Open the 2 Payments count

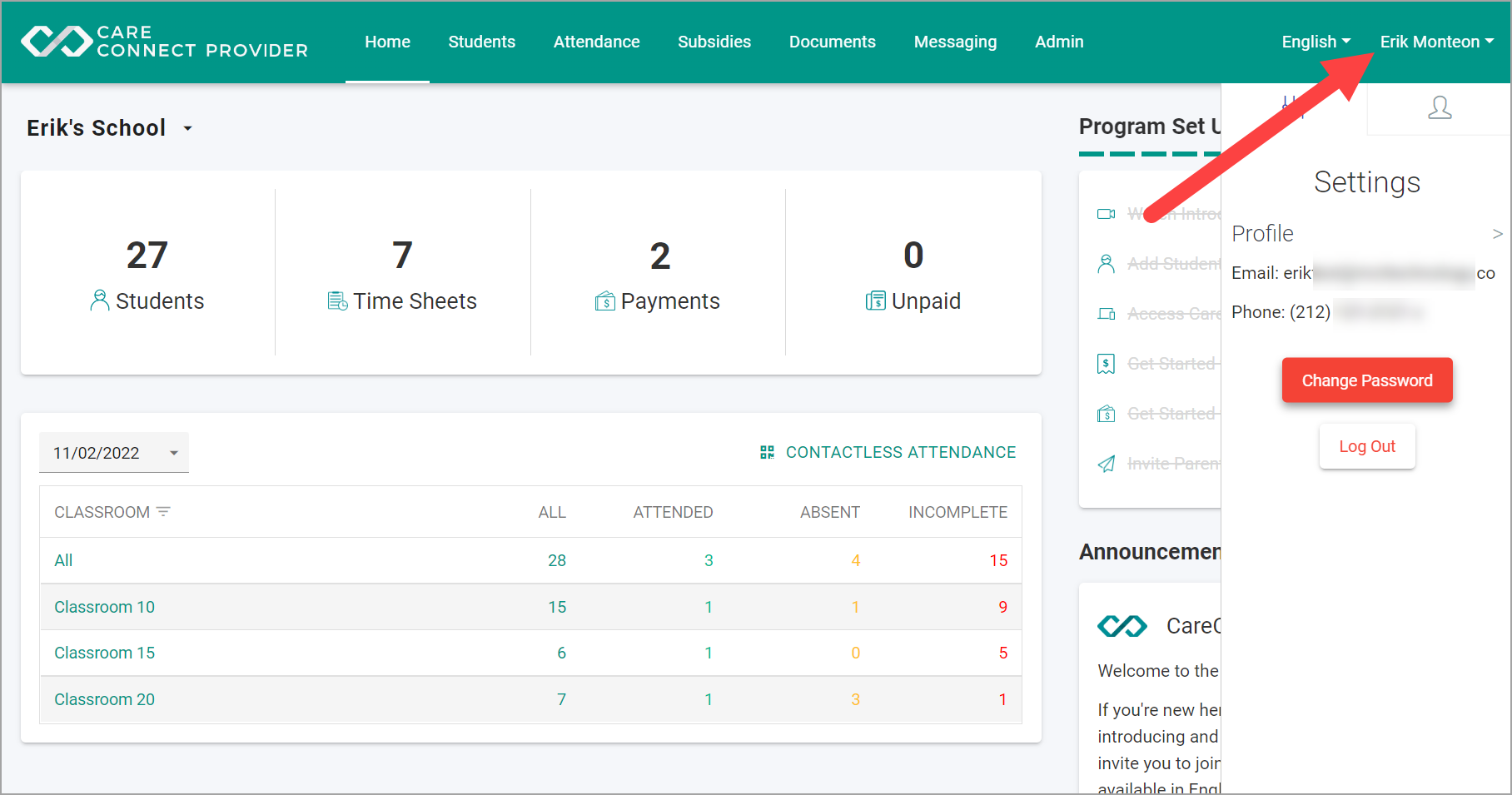tap(659, 255)
